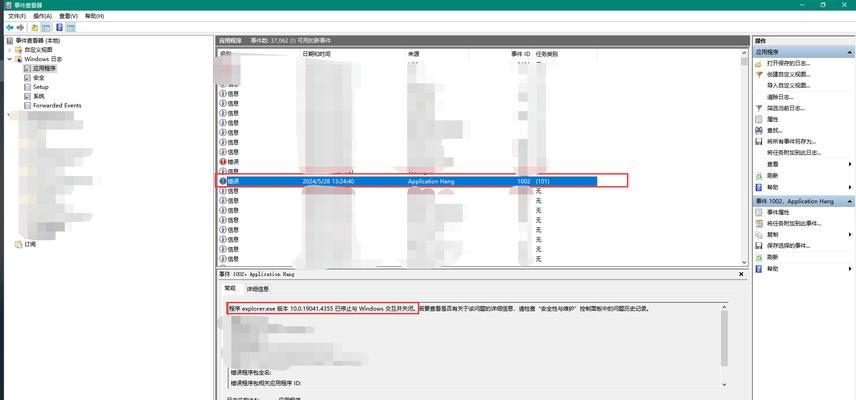Click the Forward arrow in the toolbar
856x400 pixels.
20,27
